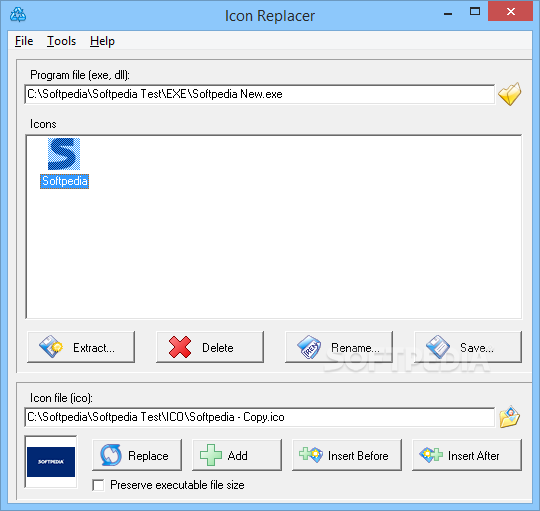Viewport: 540px width, 511px height.
Task: Click the Insert After button
Action: tap(467, 455)
